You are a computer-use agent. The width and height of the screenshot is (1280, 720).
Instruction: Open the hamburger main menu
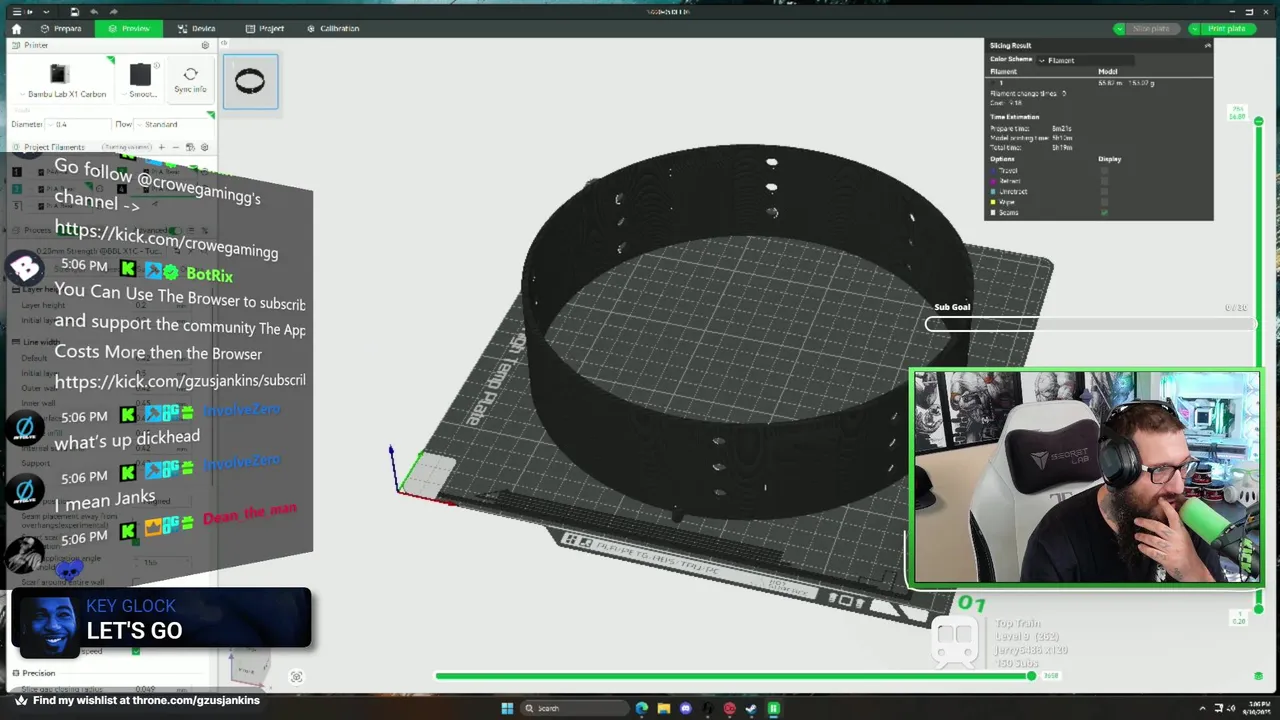[16, 11]
